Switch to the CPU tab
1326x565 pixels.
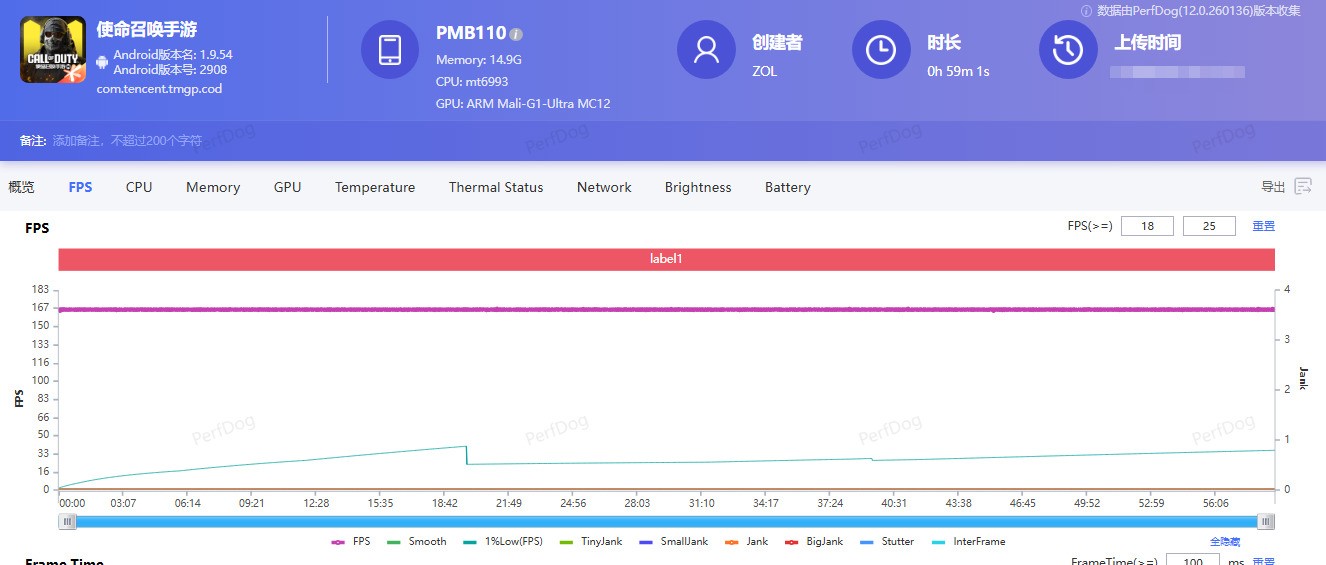coord(139,187)
